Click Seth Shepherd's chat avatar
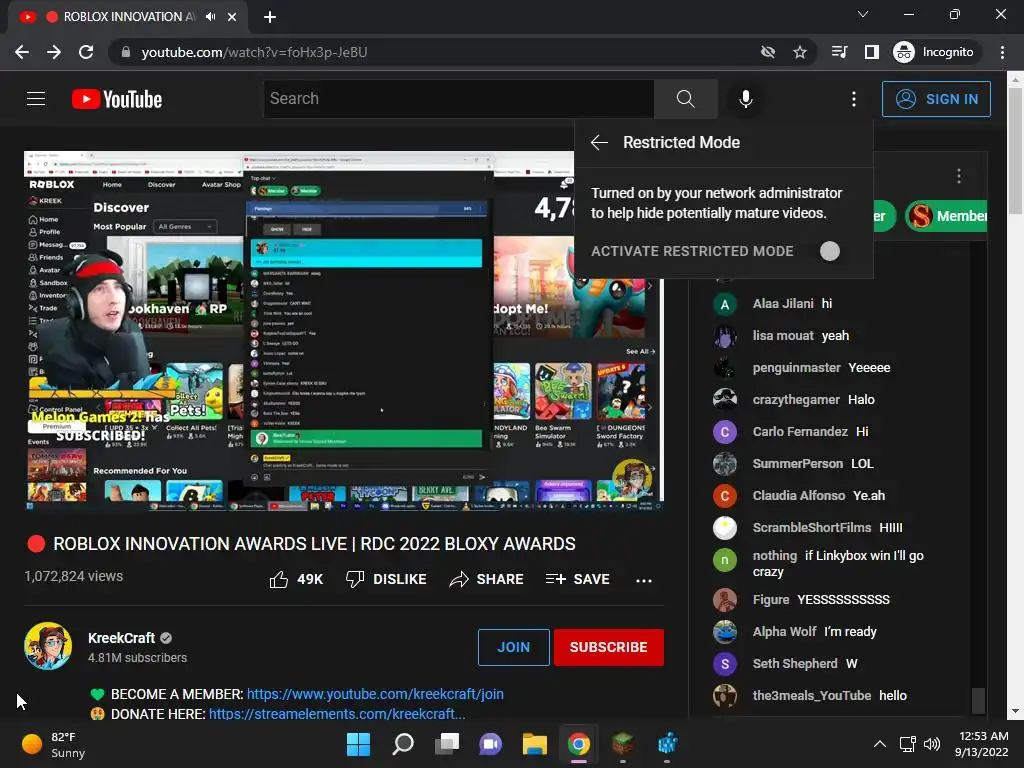The width and height of the screenshot is (1024, 768). 724,664
